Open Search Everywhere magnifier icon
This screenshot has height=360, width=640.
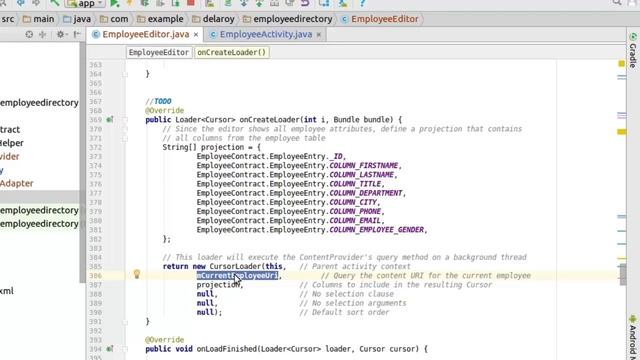[x=617, y=2]
